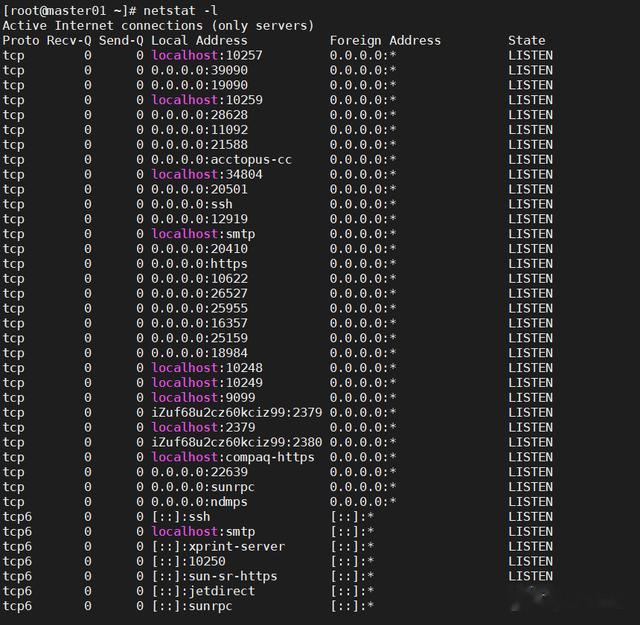The image size is (640, 625).
Task: Select the '0.0.0.0:10622' address
Action: (199, 279)
